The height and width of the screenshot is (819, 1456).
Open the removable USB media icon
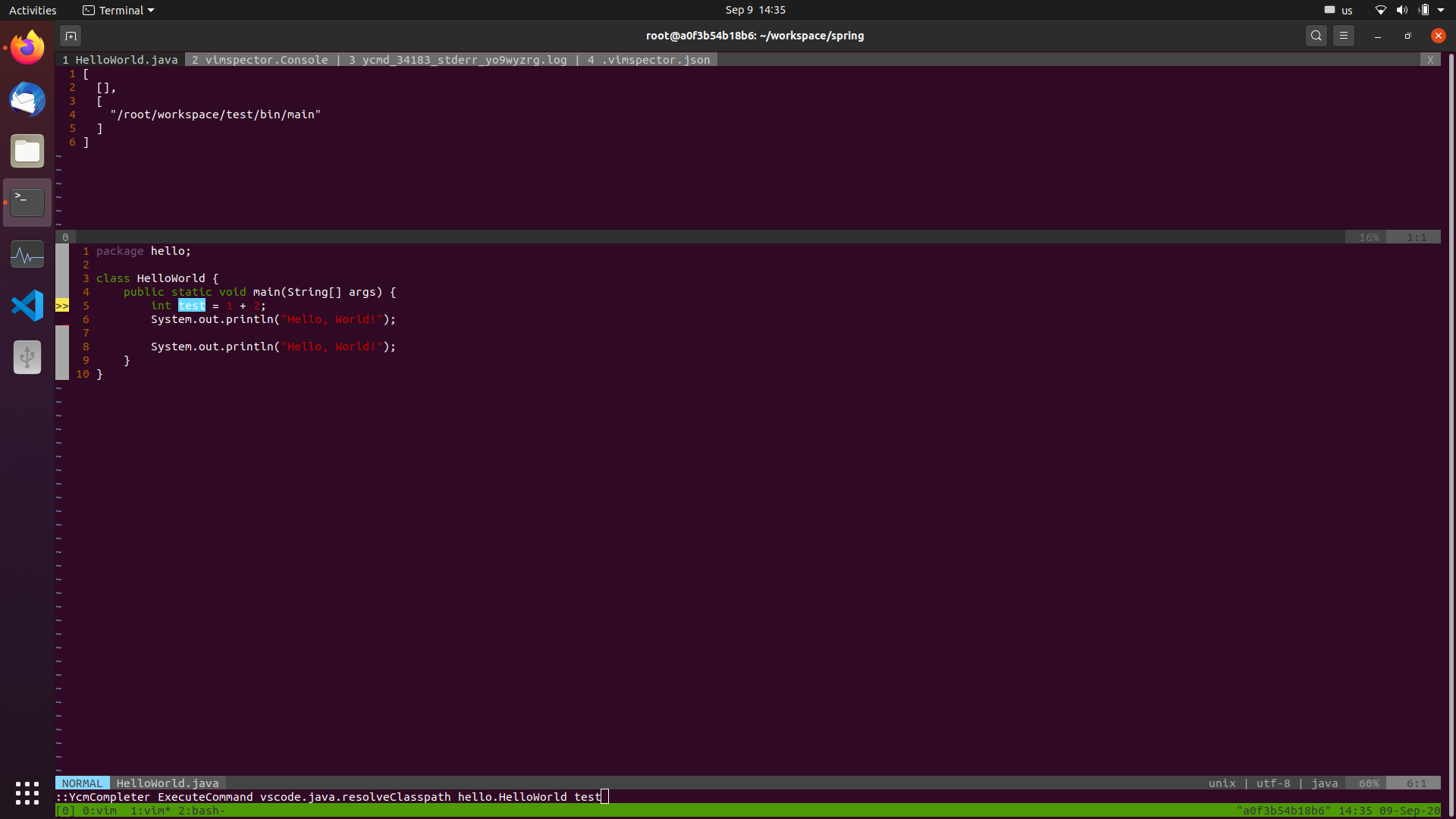(27, 356)
